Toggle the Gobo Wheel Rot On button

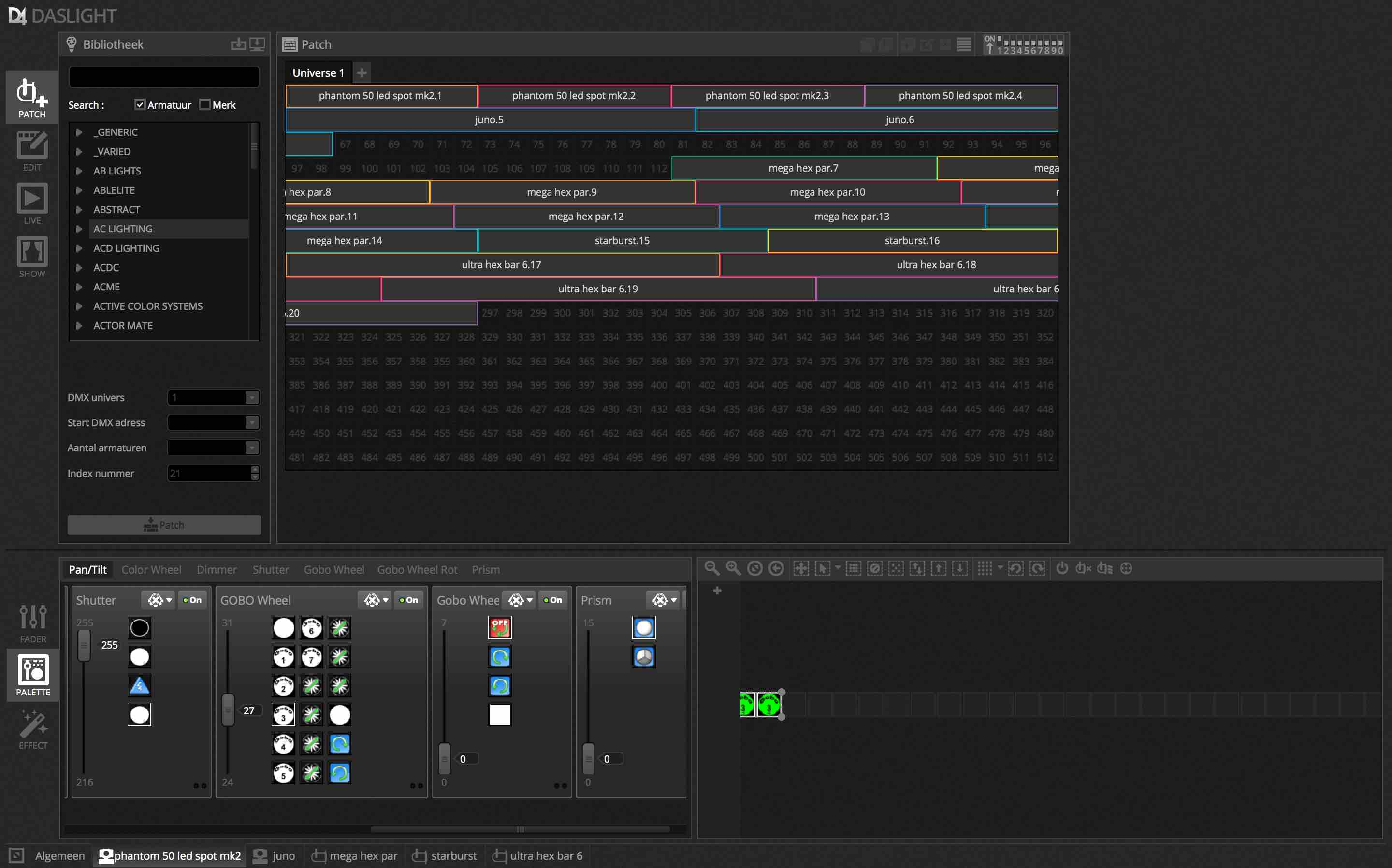(553, 600)
